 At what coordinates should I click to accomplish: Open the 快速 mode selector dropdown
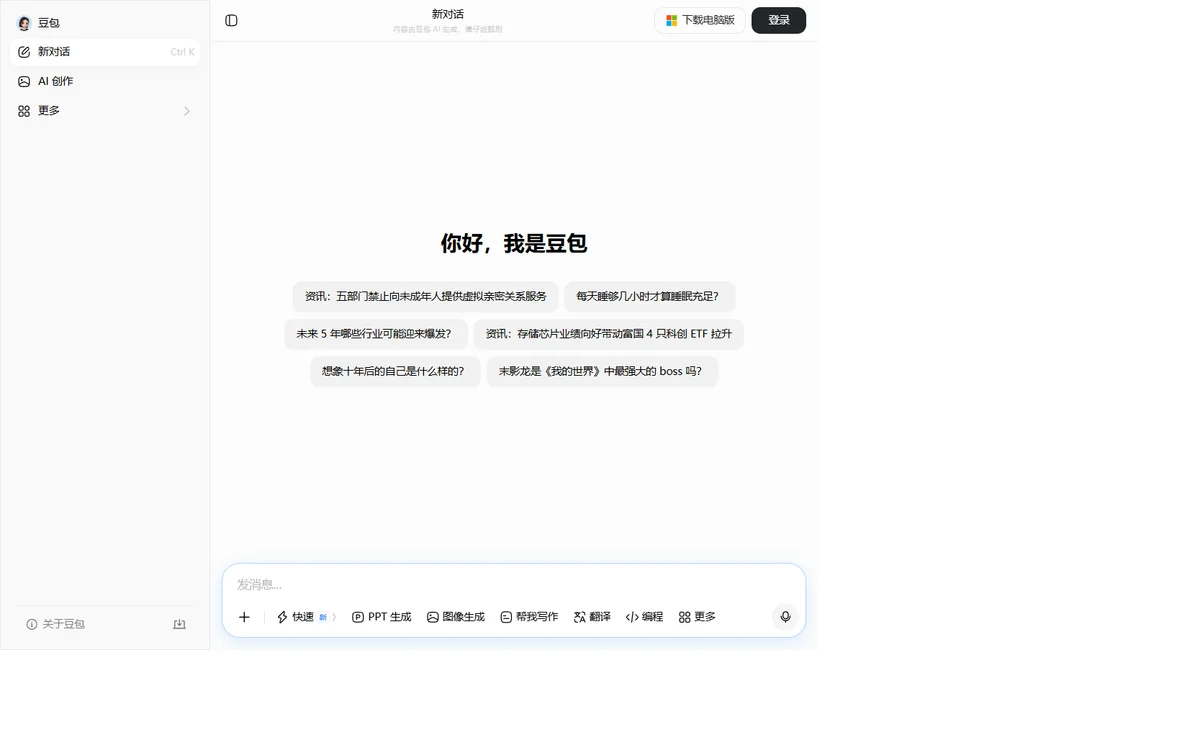point(306,617)
